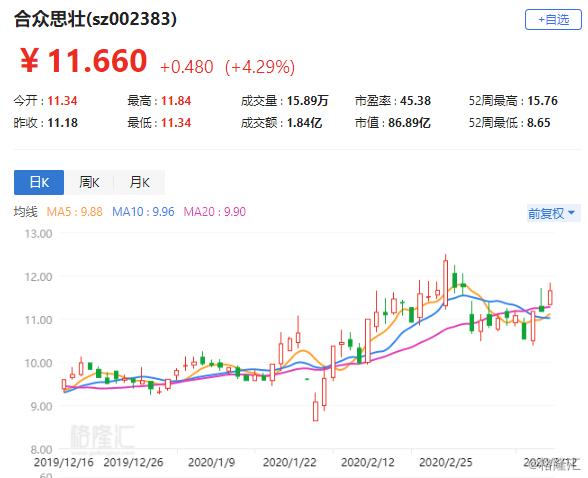Click y-axis label 10.00

(x=38, y=363)
